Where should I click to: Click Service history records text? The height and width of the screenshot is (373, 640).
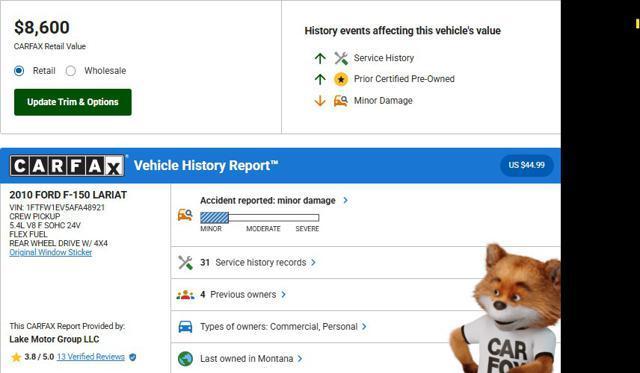[261, 262]
